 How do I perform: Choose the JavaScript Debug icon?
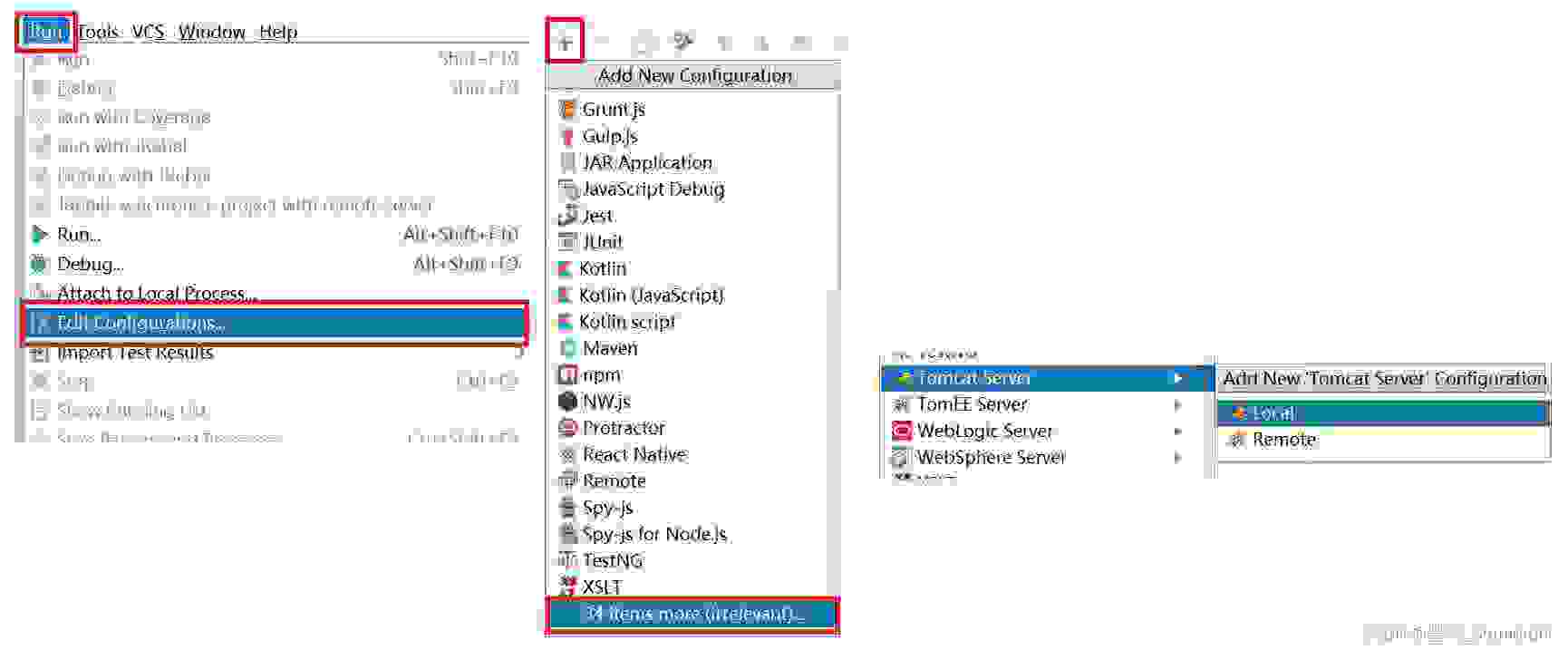[567, 189]
